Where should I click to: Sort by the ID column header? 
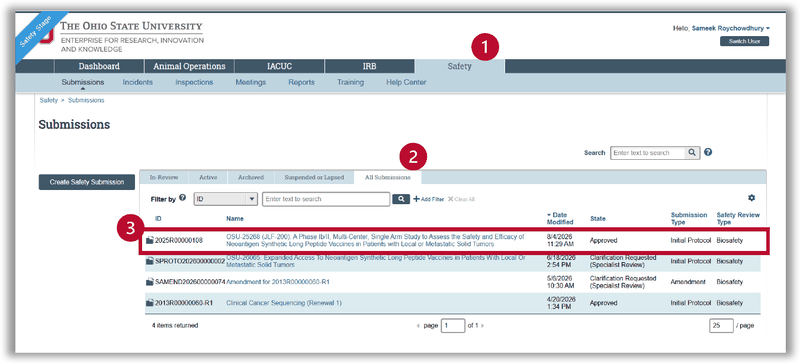tap(158, 219)
